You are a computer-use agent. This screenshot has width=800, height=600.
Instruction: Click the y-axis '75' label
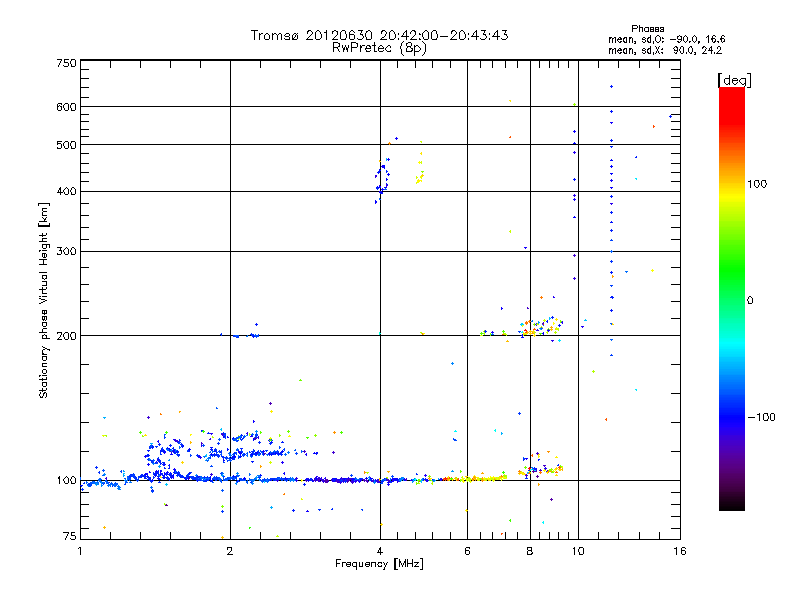click(70, 536)
